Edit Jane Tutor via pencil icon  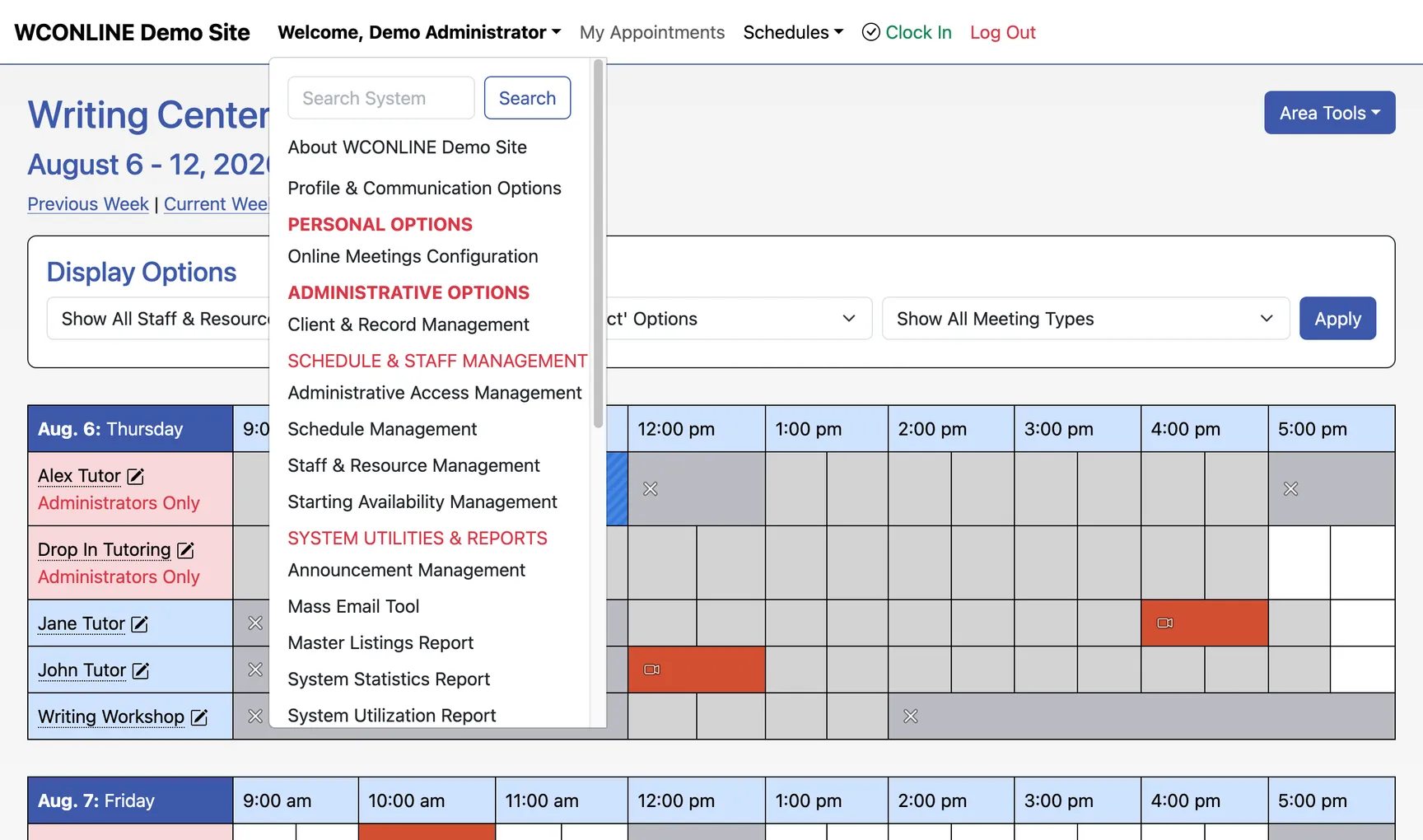140,624
